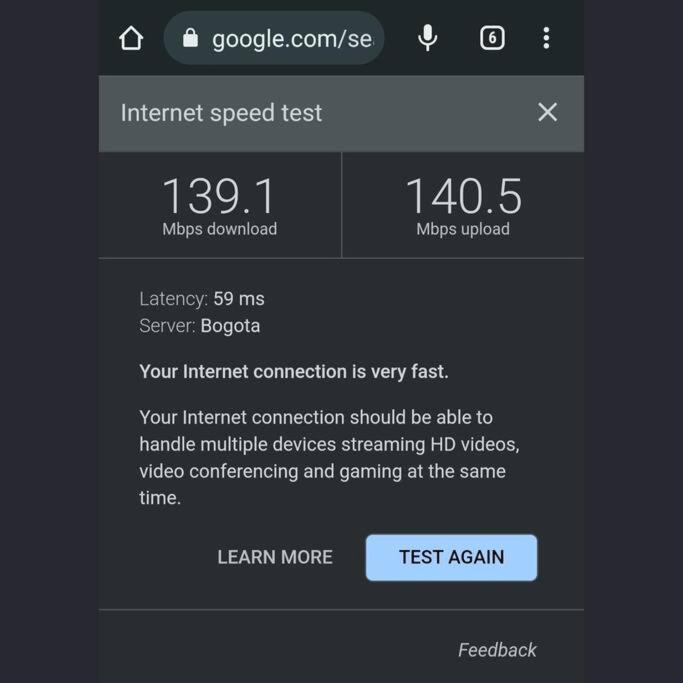Open the tab switcher showing 6 tabs
Image resolution: width=683 pixels, height=683 pixels.
491,38
